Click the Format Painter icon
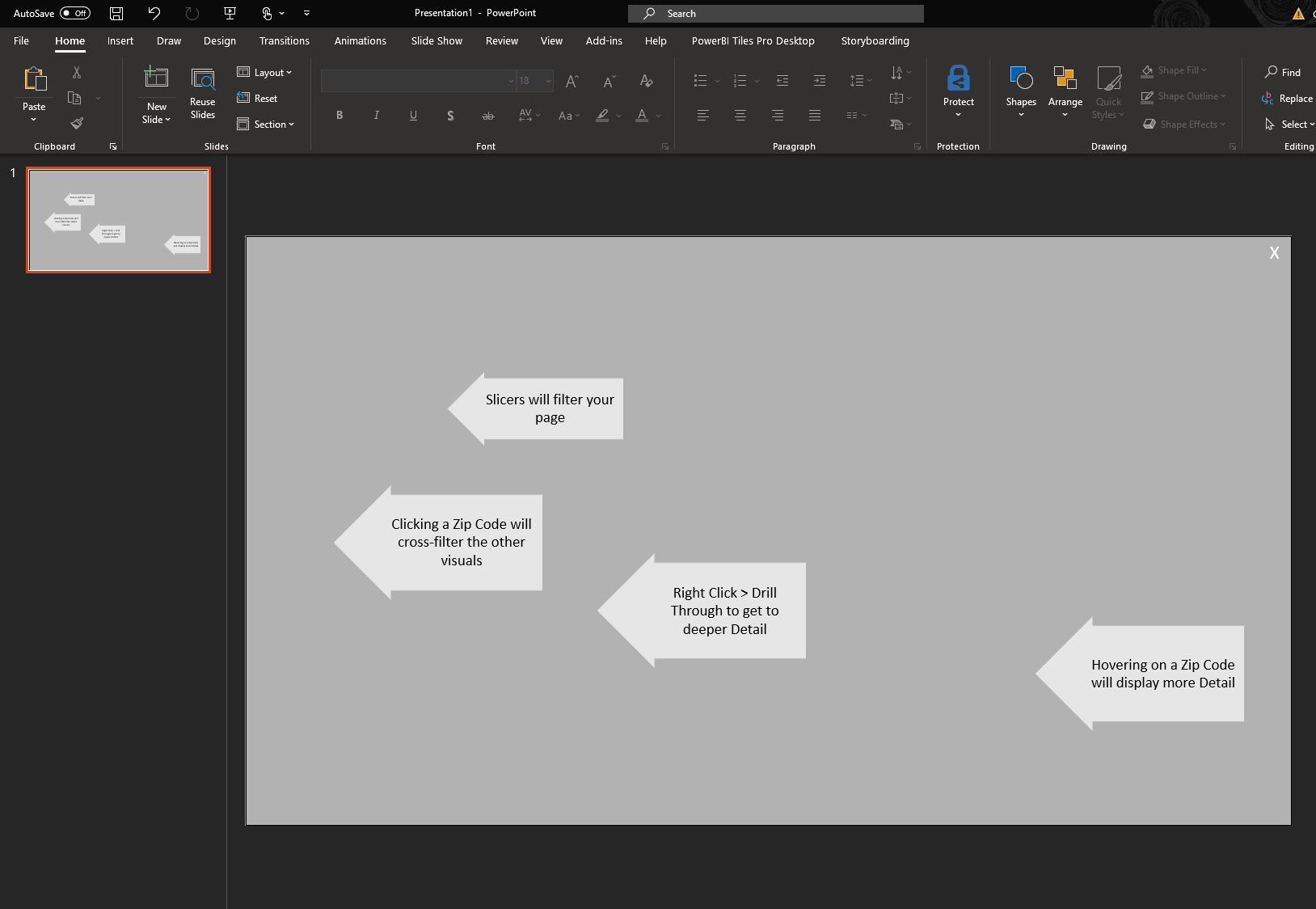The height and width of the screenshot is (909, 1316). click(x=77, y=122)
